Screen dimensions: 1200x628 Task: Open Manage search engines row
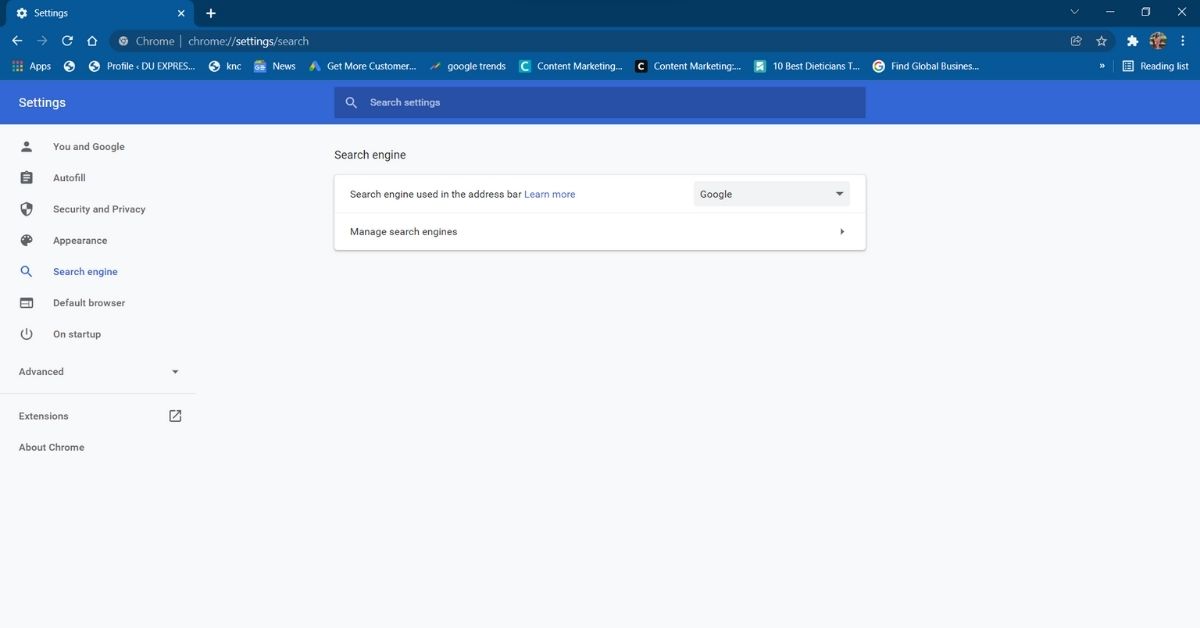(599, 232)
